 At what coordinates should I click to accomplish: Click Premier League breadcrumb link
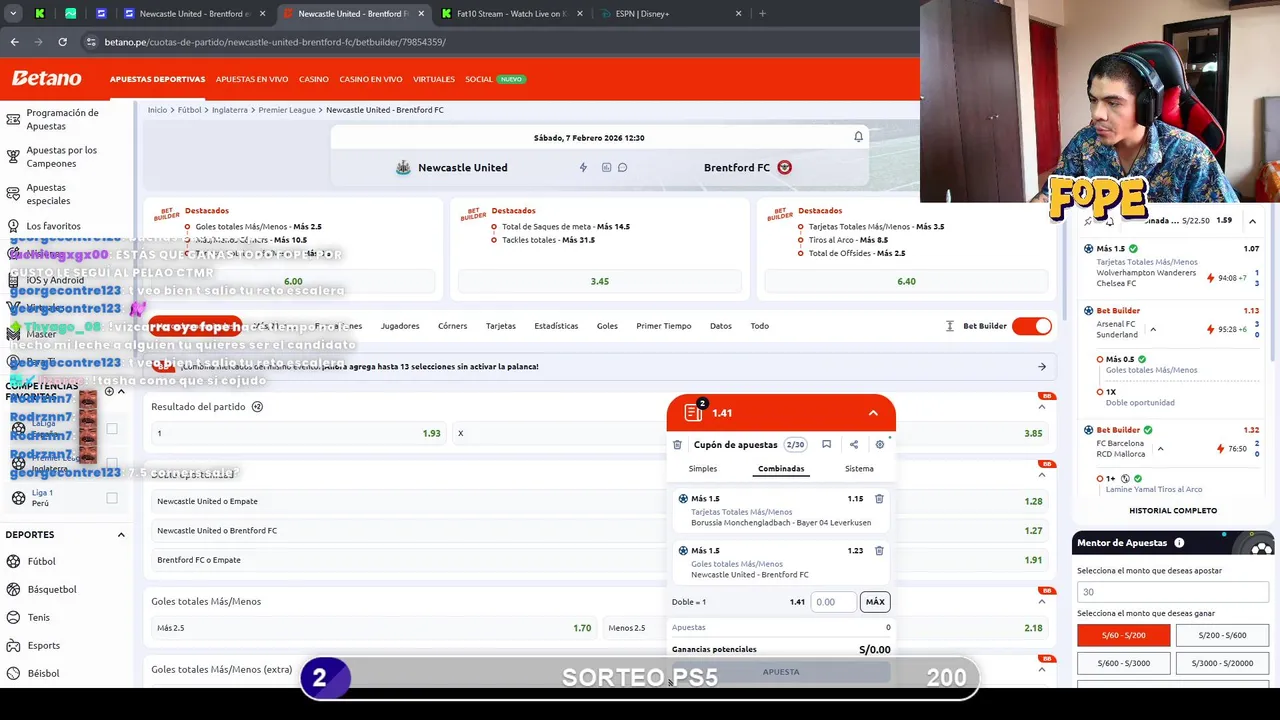(x=287, y=110)
